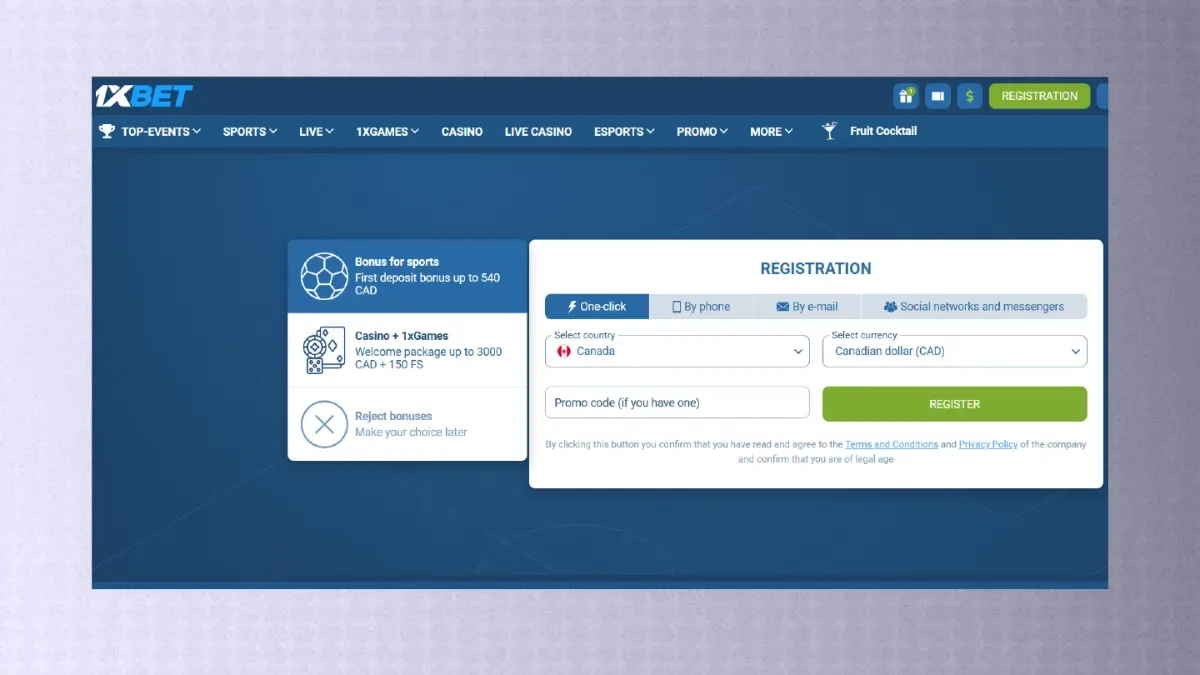Expand the More menu
The height and width of the screenshot is (675, 1200).
click(x=771, y=131)
